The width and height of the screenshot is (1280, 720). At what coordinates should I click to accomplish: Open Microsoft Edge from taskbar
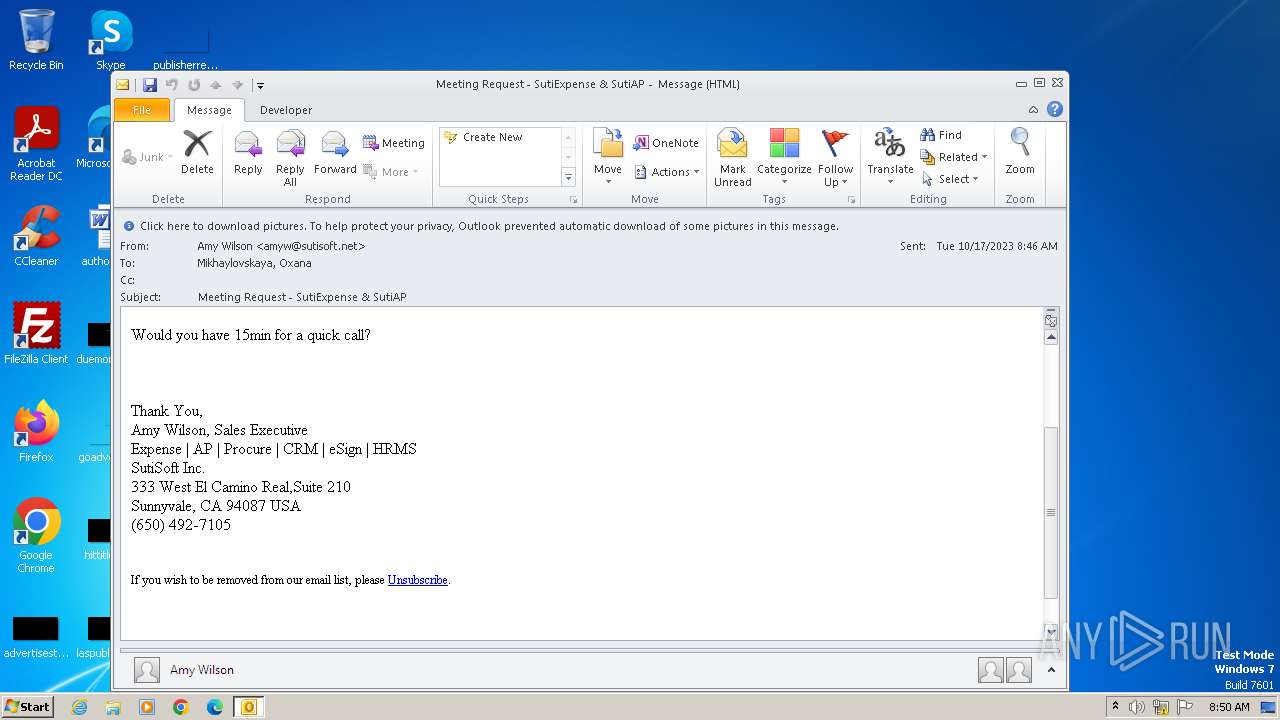pyautogui.click(x=215, y=707)
